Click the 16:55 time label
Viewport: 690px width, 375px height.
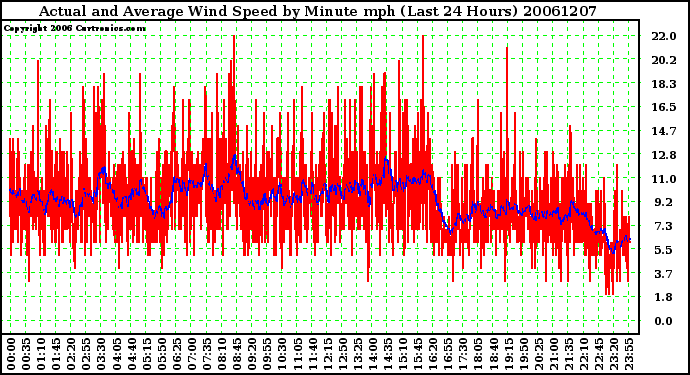[x=448, y=354]
